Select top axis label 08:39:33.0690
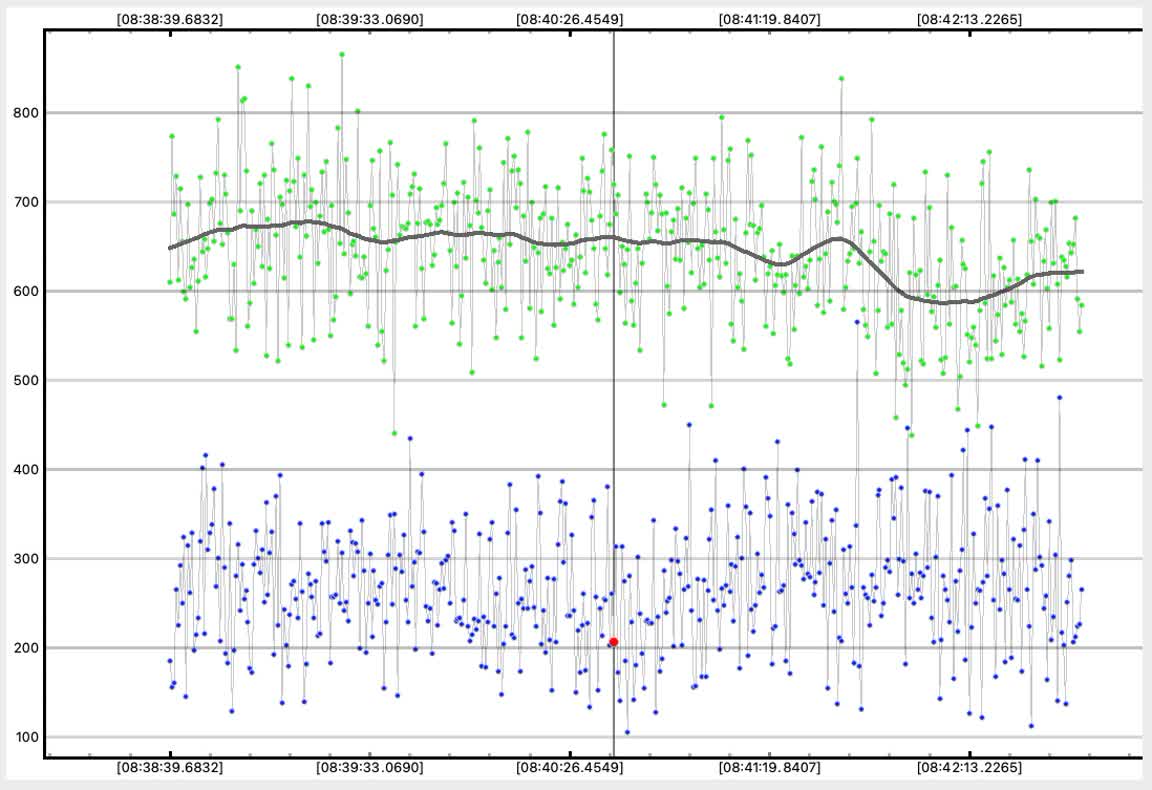This screenshot has width=1152, height=790. coord(369,18)
